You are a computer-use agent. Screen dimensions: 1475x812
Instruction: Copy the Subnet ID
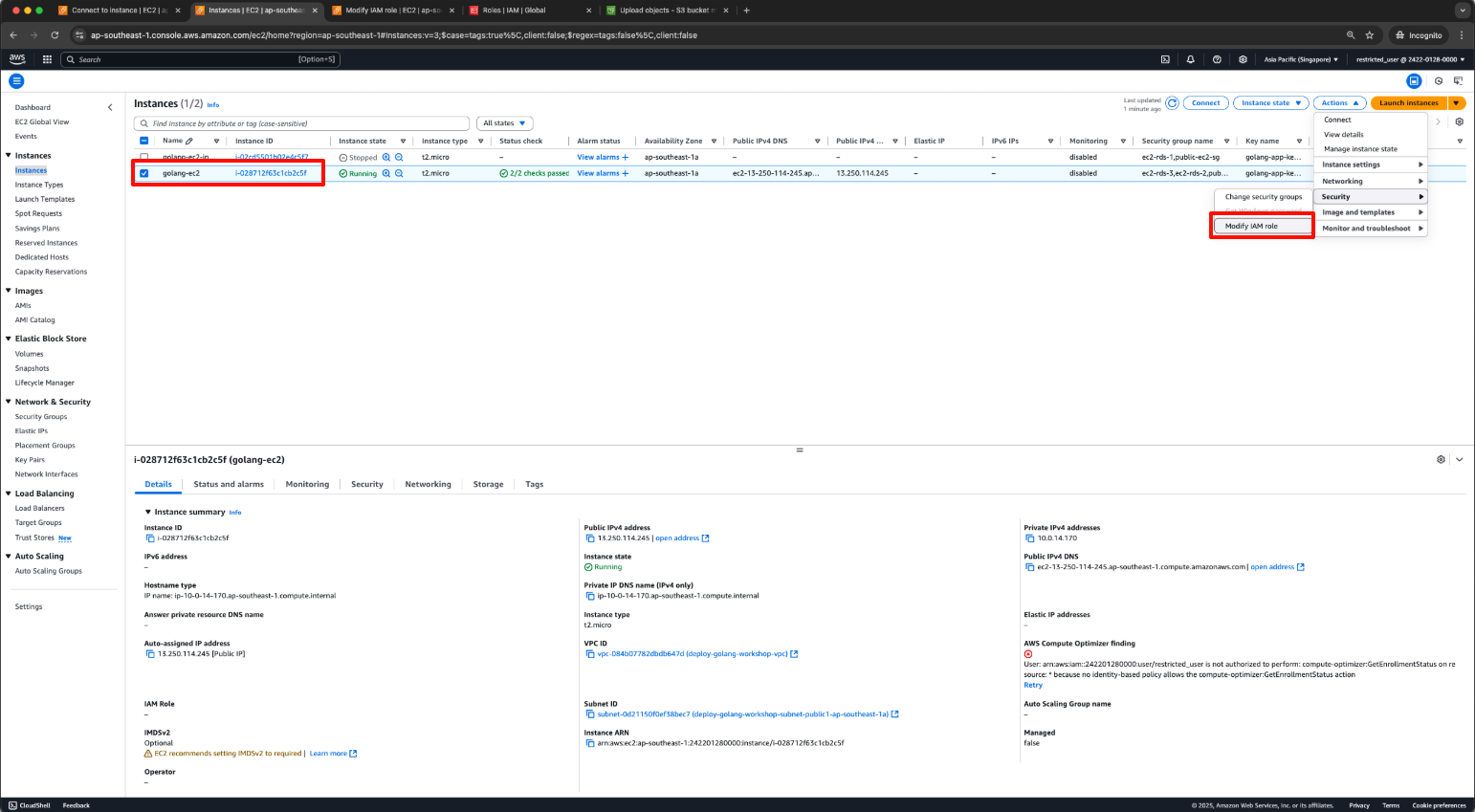pos(590,714)
